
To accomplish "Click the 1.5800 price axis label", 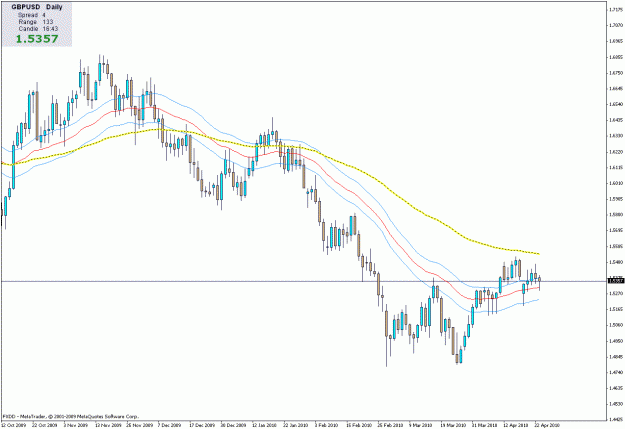I will coord(616,214).
